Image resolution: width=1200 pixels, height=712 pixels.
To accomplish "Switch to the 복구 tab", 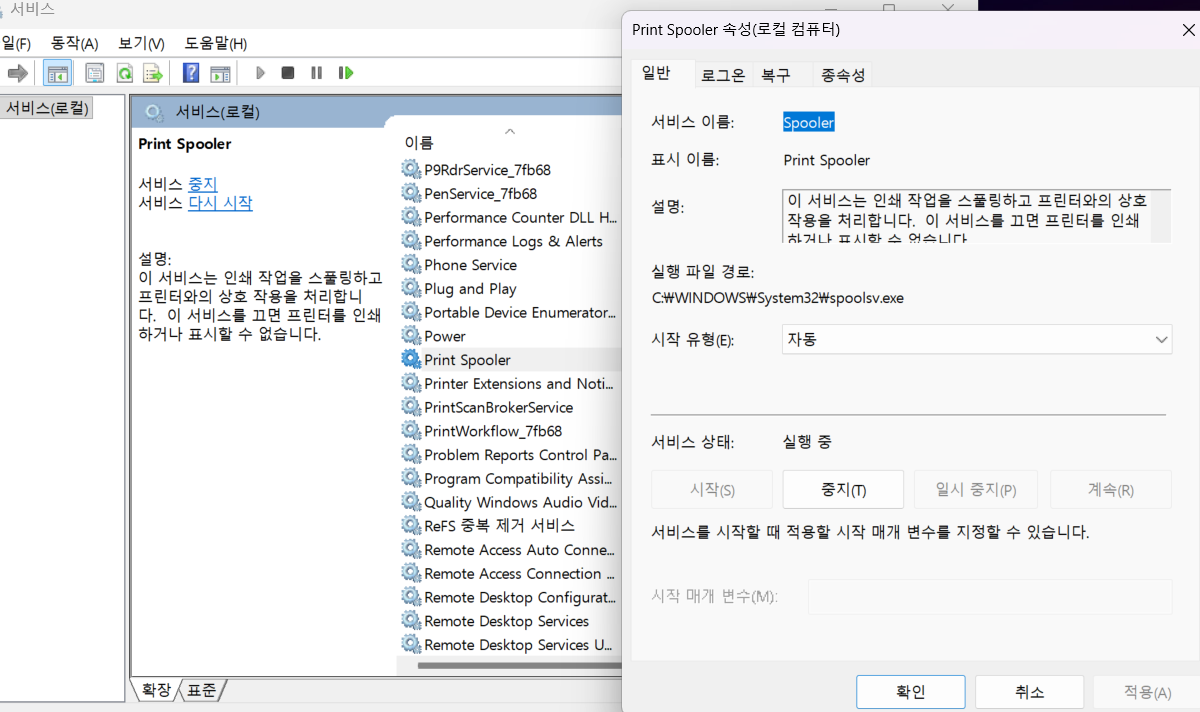I will [776, 74].
